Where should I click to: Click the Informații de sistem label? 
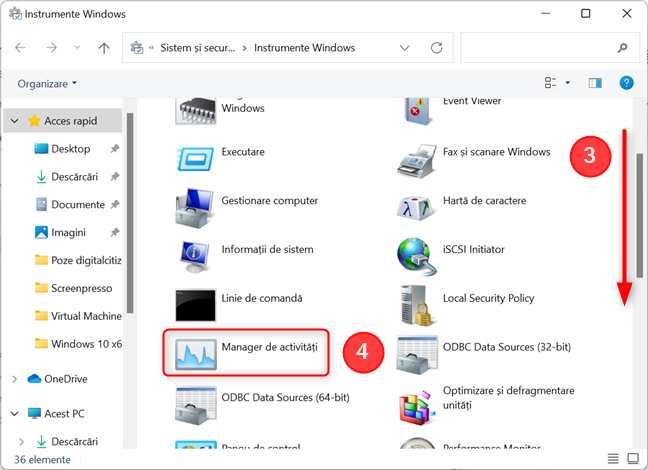click(267, 249)
